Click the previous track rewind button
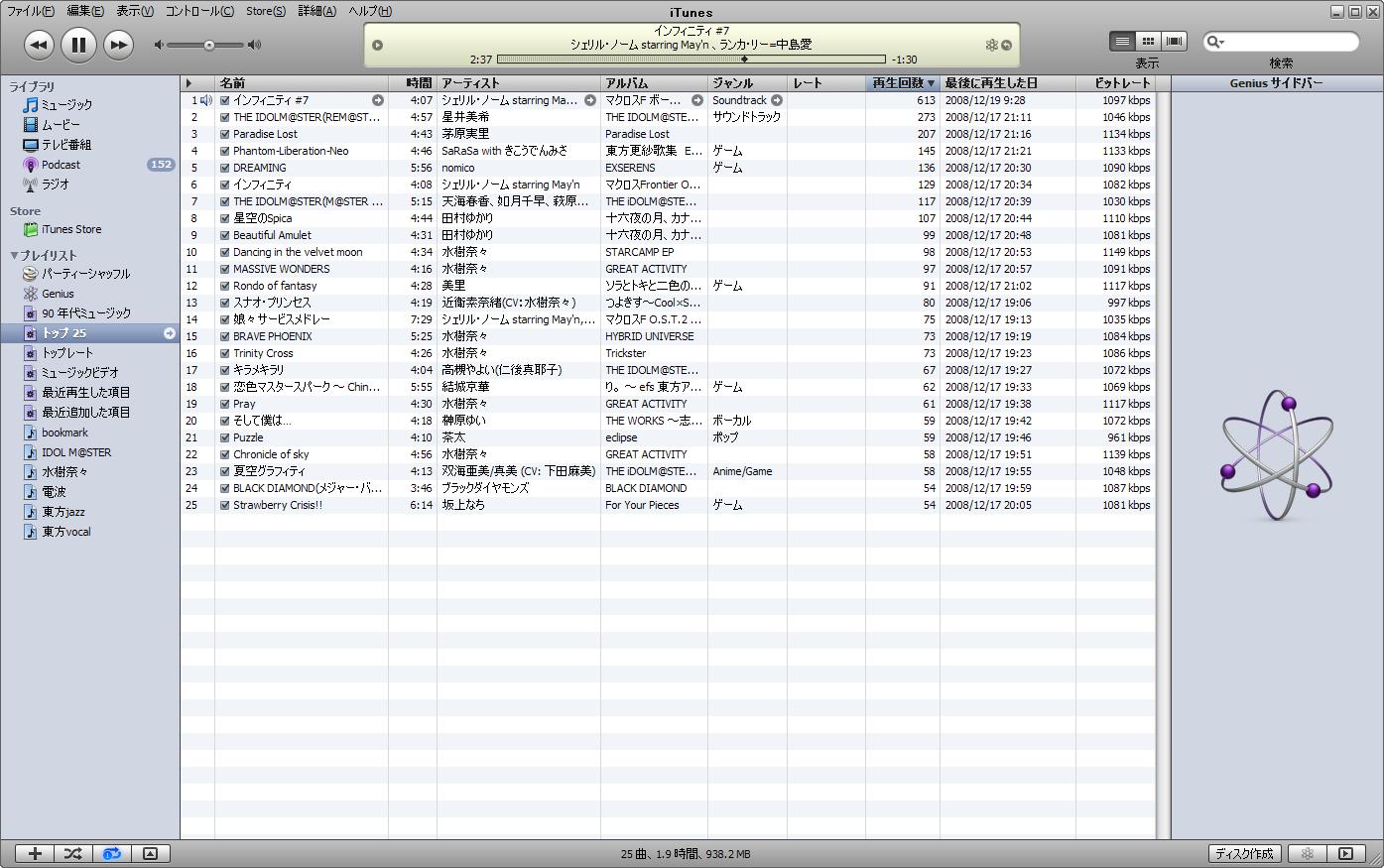 [39, 44]
